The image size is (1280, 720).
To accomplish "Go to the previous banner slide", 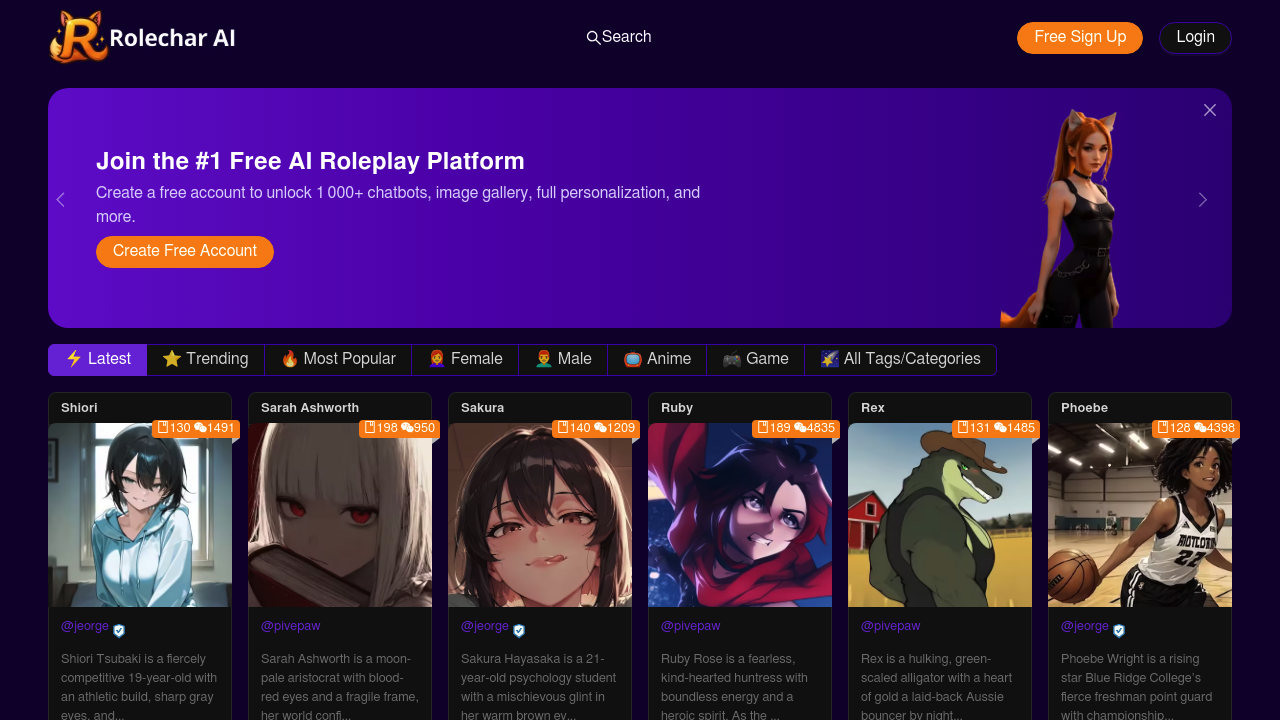I will pyautogui.click(x=60, y=200).
